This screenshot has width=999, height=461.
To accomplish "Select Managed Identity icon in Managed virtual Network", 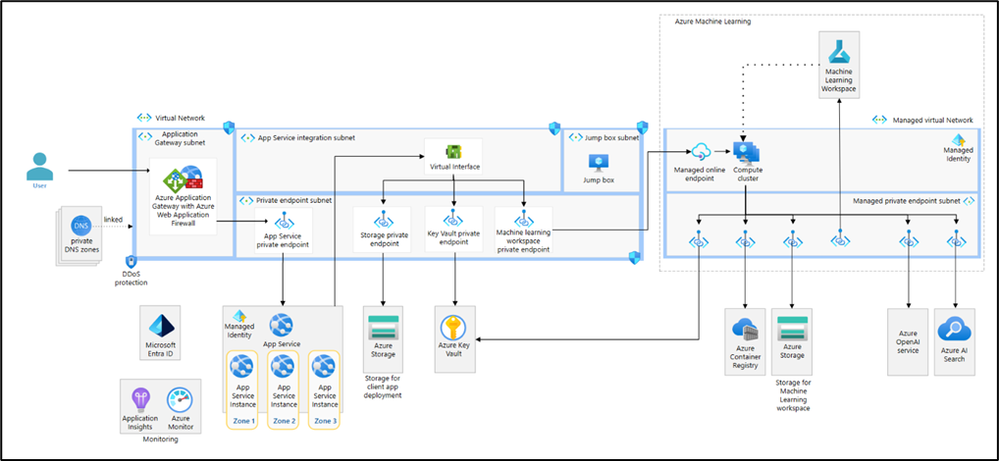I will coord(958,140).
